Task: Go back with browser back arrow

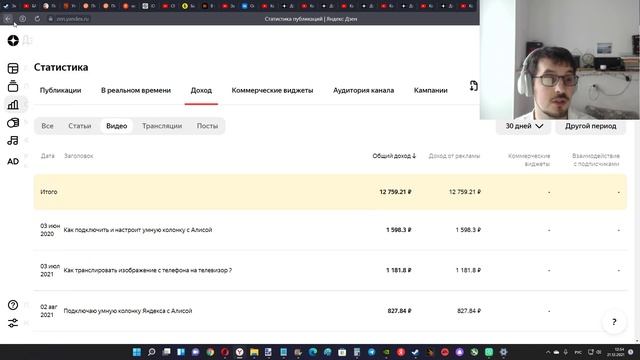Action: tap(8, 19)
